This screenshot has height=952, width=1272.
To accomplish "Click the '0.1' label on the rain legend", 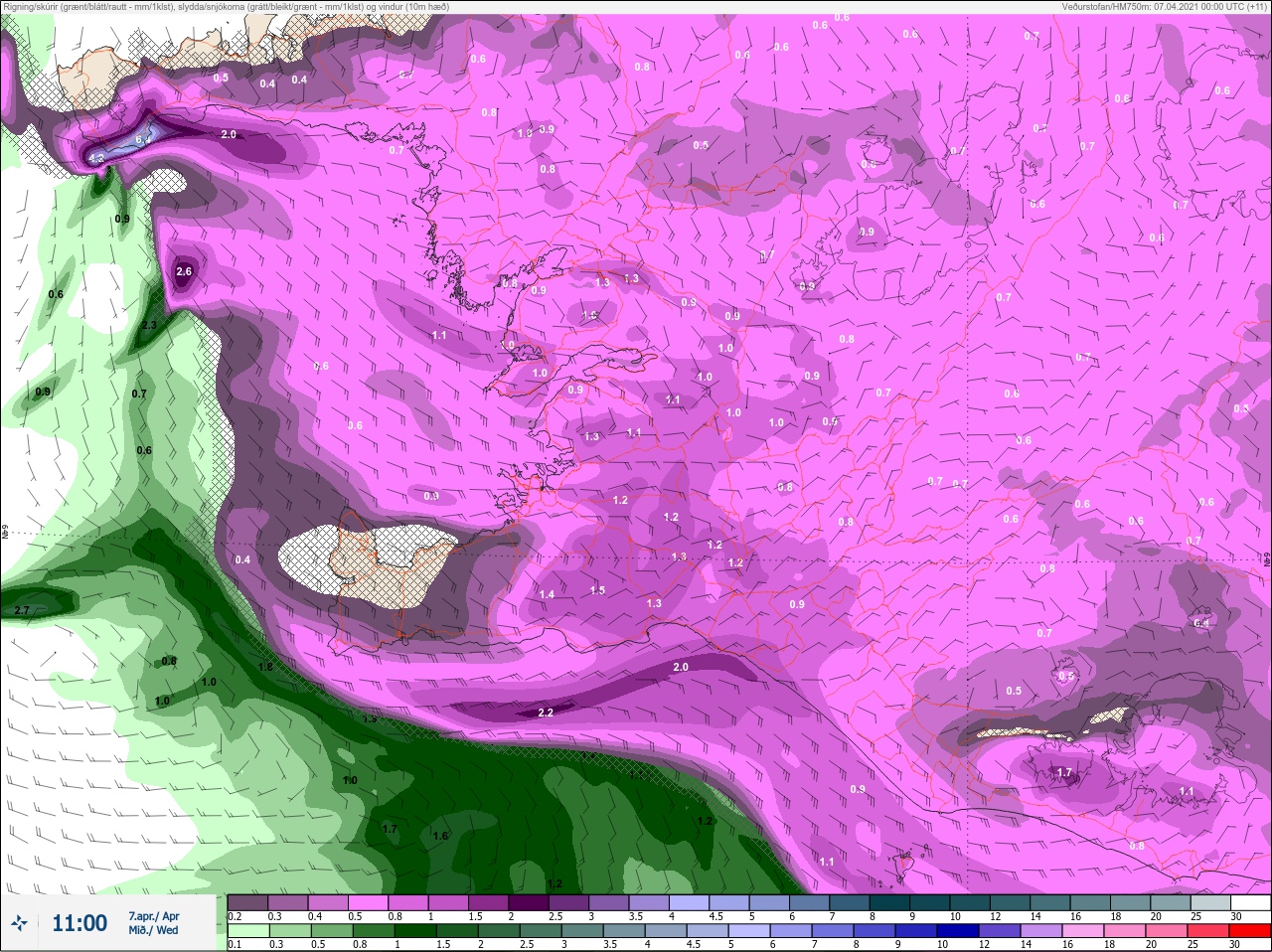I will point(235,944).
